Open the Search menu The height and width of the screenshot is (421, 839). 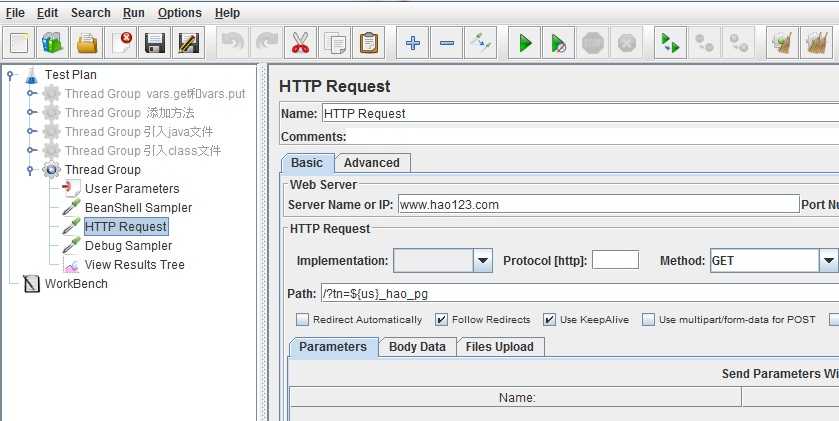click(x=90, y=13)
